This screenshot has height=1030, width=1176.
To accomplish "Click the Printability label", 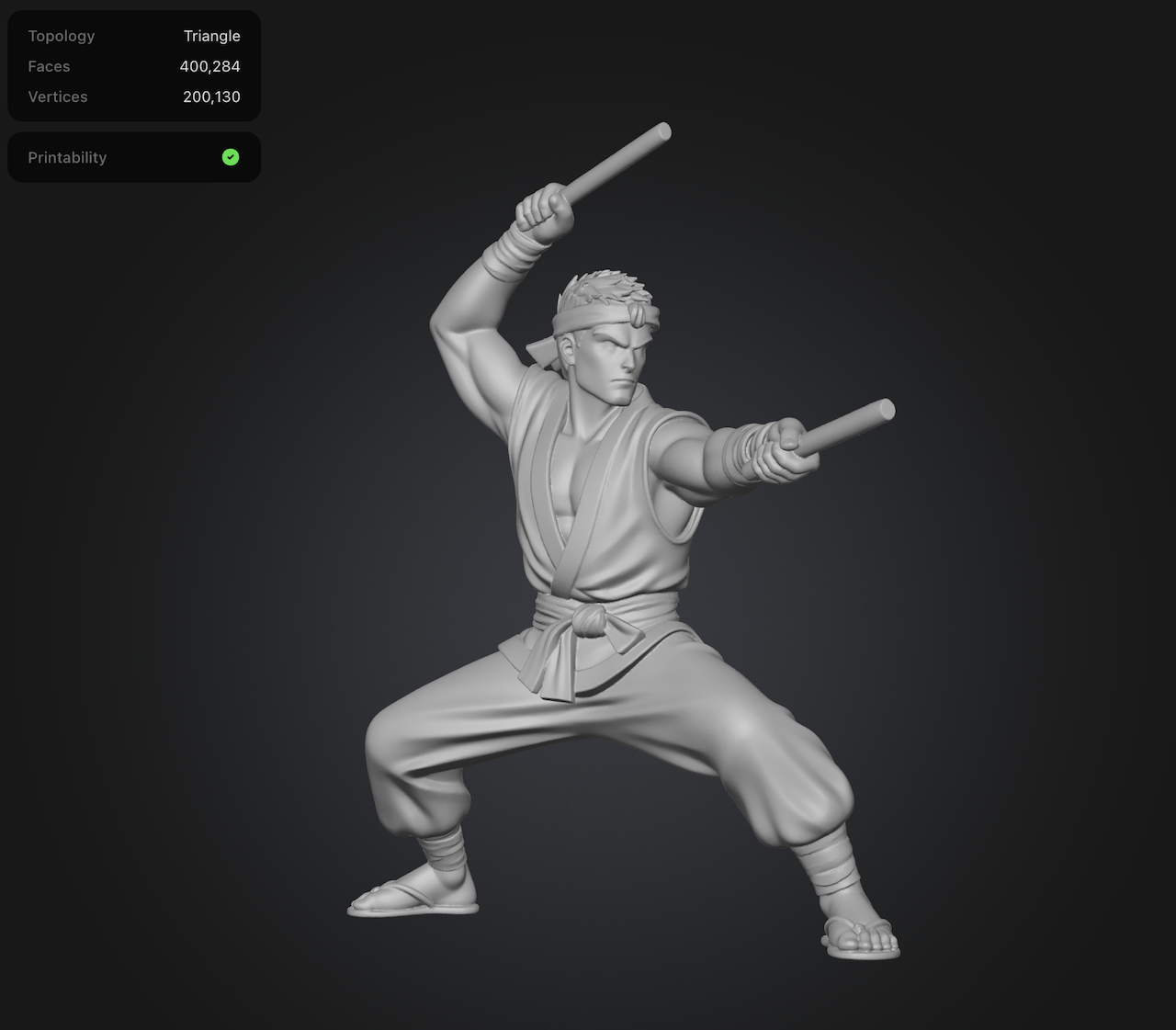I will pyautogui.click(x=67, y=157).
